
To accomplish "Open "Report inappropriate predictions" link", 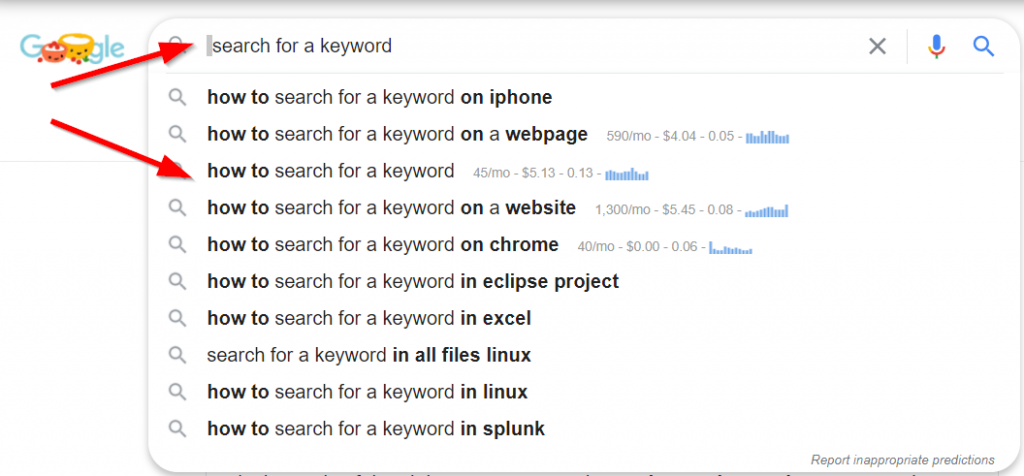I will (x=902, y=460).
